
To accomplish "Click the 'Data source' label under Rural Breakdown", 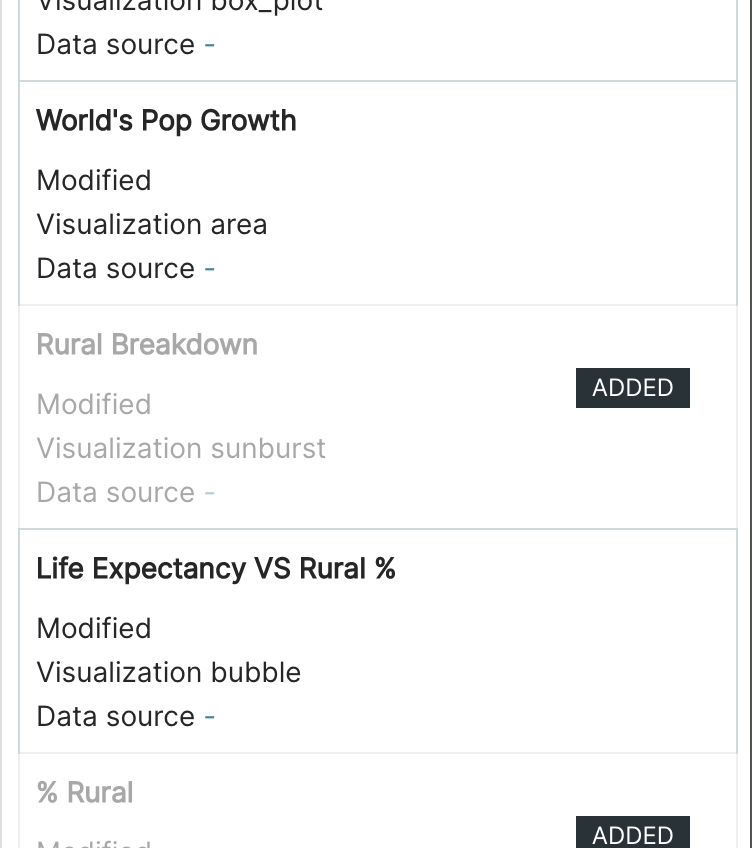I will pyautogui.click(x=116, y=493).
